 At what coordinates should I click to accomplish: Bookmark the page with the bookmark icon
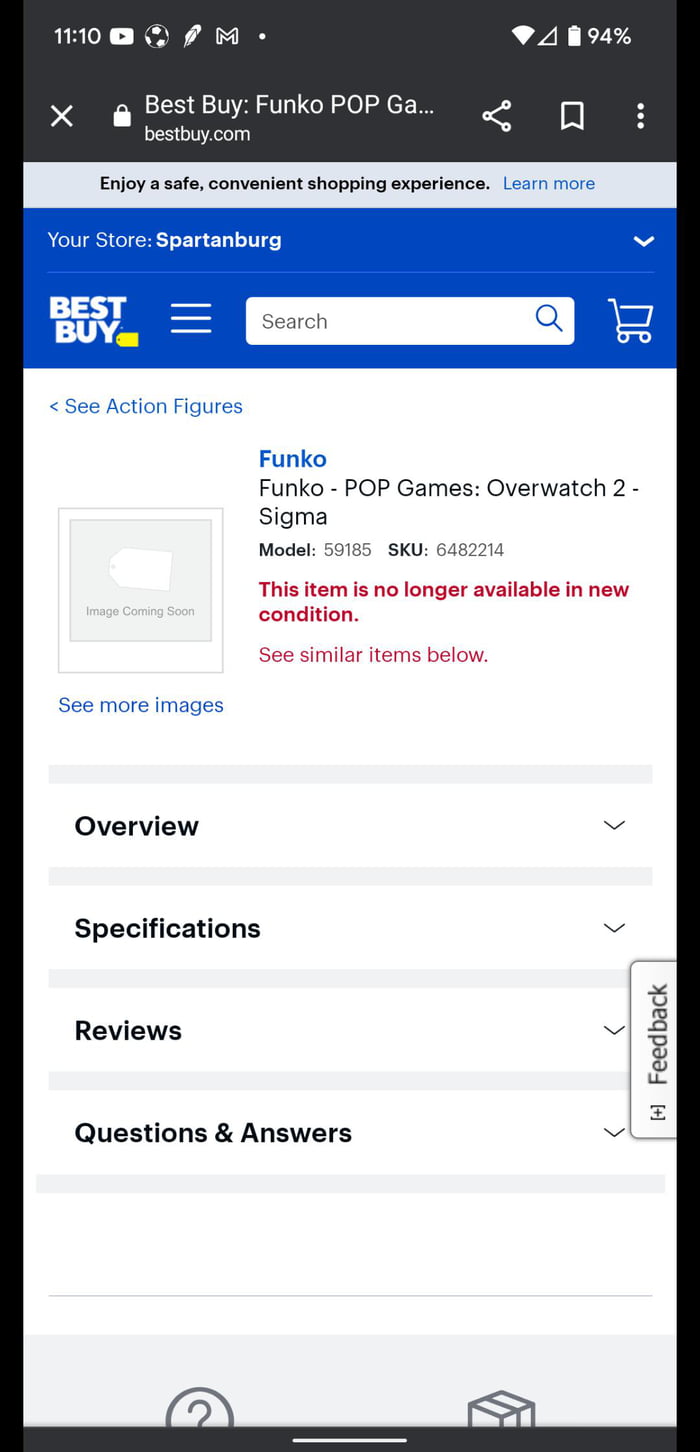click(x=571, y=115)
